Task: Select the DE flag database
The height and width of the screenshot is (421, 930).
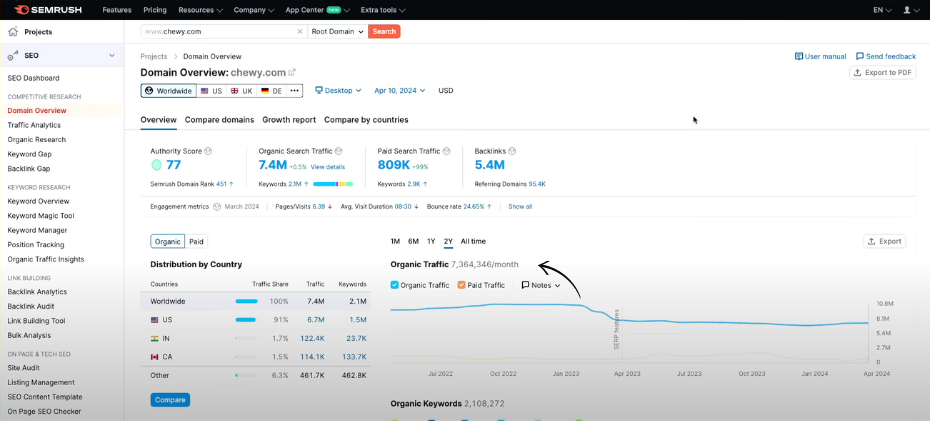Action: [x=271, y=91]
